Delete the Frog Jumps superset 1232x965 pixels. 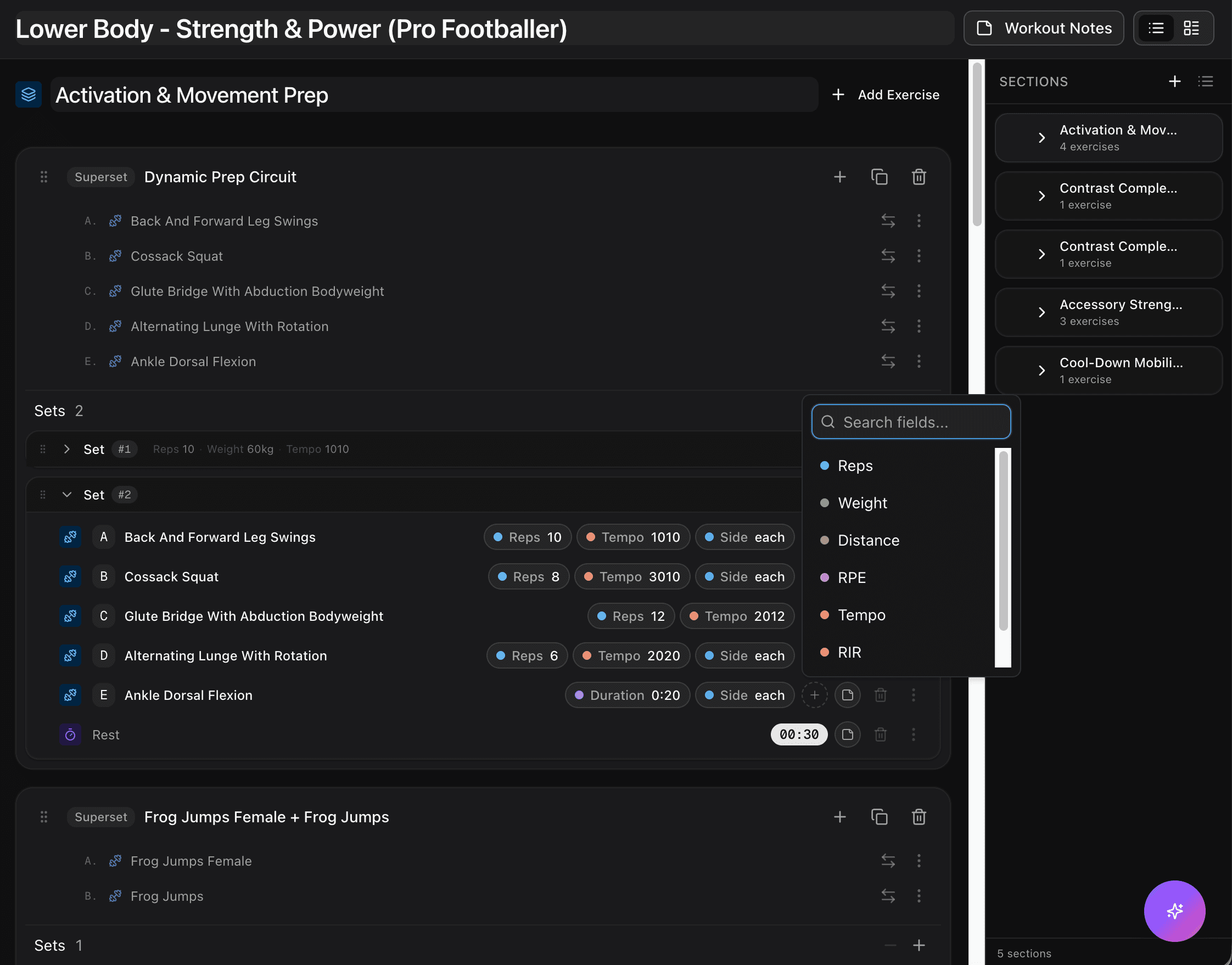919,816
